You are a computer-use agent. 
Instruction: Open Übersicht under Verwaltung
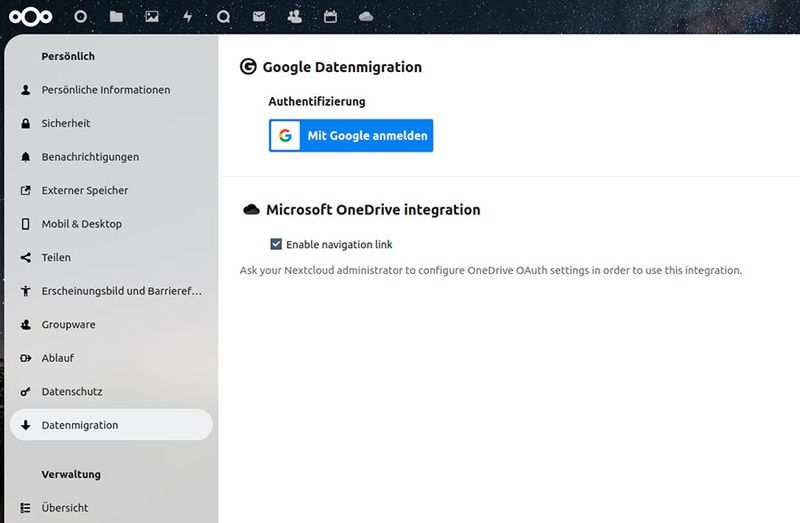(x=111, y=508)
